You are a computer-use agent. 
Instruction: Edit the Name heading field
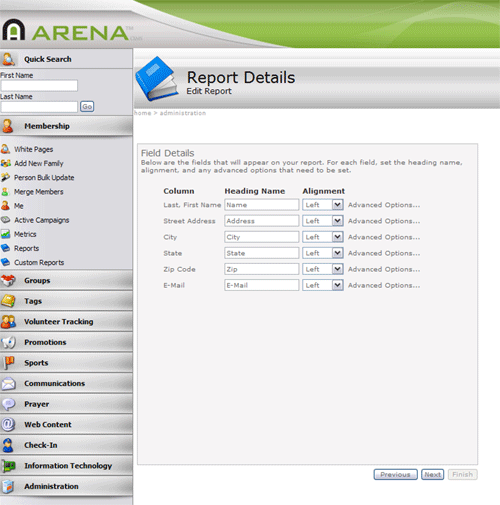262,205
